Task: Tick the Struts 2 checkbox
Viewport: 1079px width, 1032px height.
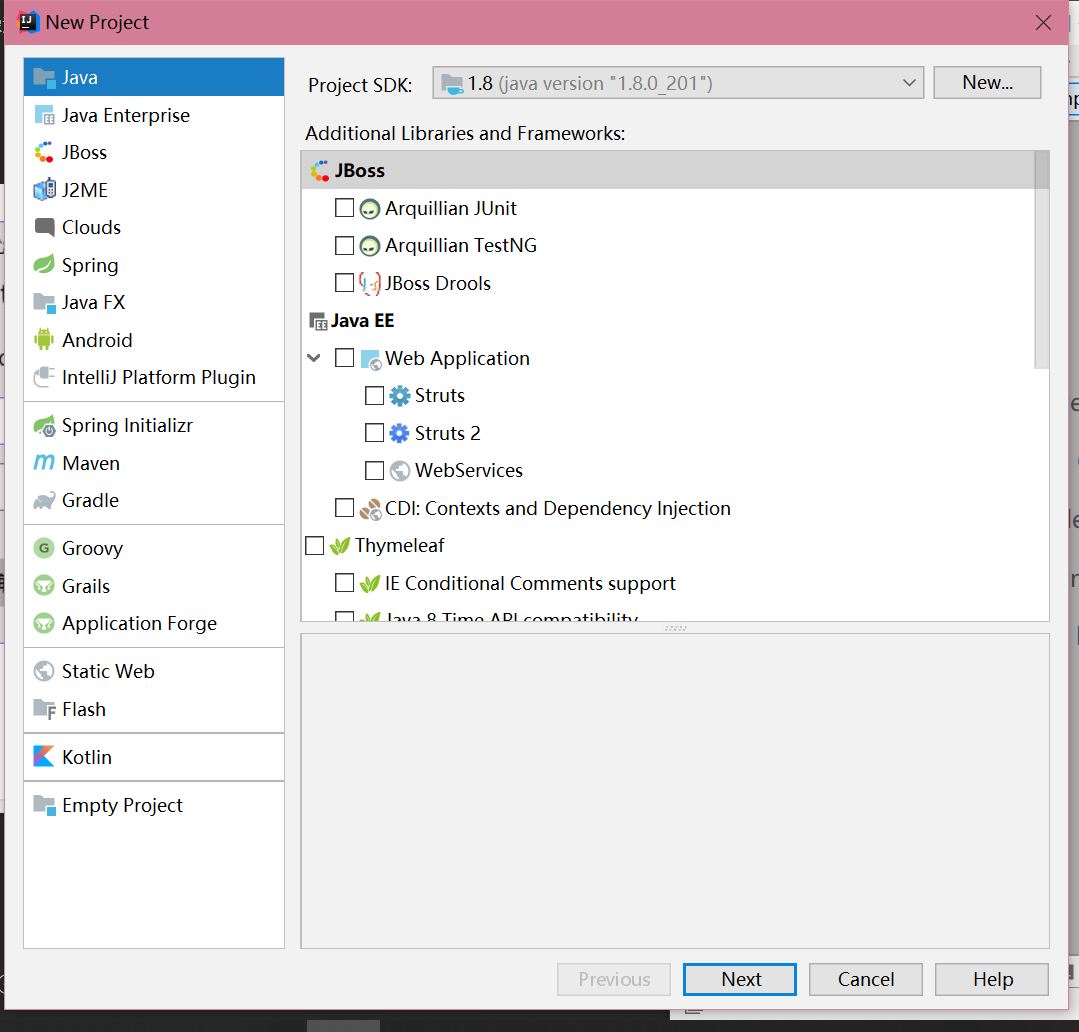Action: [x=374, y=433]
